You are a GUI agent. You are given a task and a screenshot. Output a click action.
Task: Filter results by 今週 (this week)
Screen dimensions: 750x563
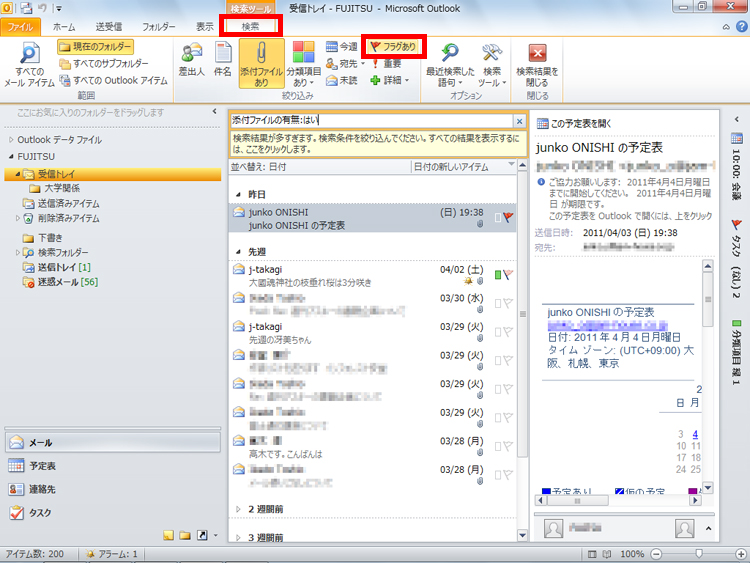[342, 46]
